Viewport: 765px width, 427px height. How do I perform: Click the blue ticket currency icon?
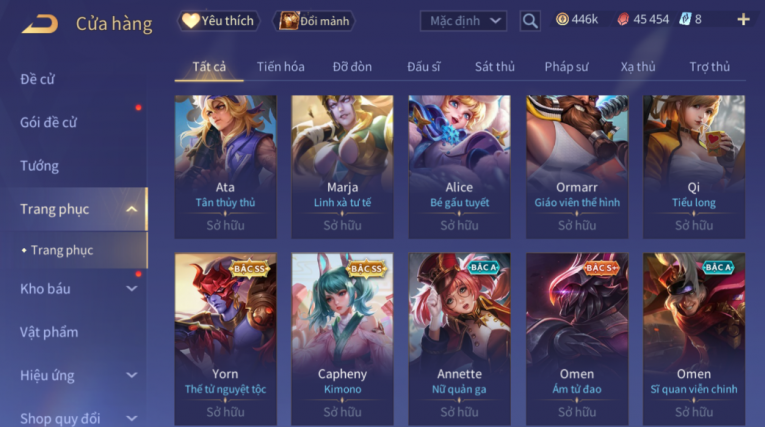(685, 20)
